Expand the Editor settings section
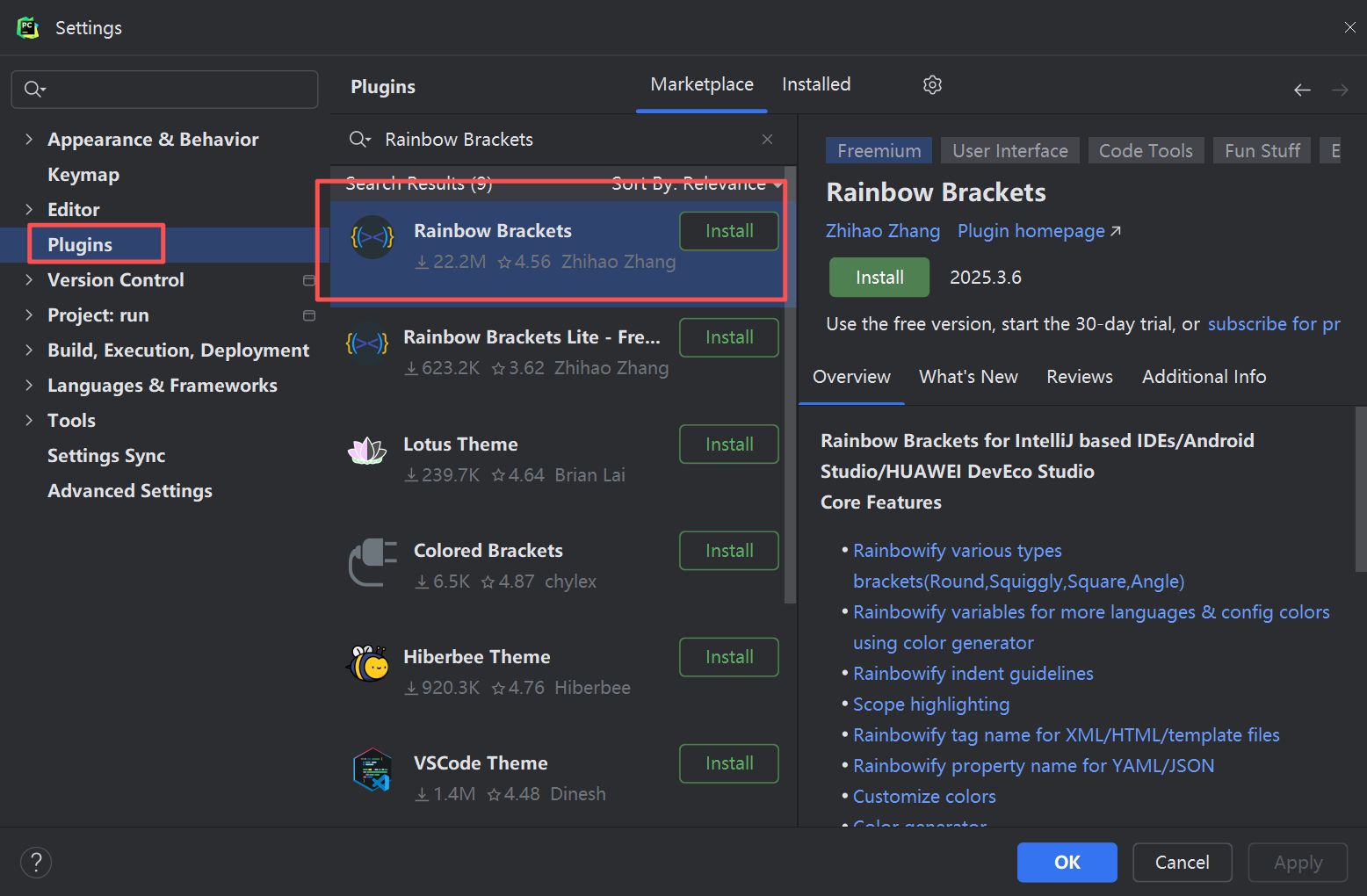The width and height of the screenshot is (1367, 896). click(29, 209)
